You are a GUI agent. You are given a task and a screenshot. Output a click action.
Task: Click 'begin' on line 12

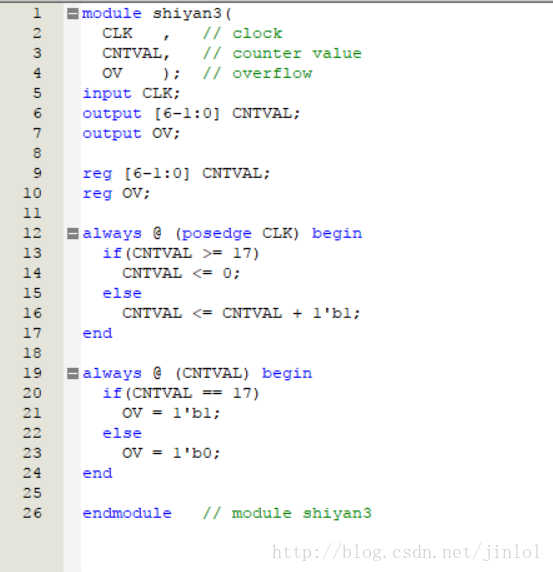click(x=337, y=233)
